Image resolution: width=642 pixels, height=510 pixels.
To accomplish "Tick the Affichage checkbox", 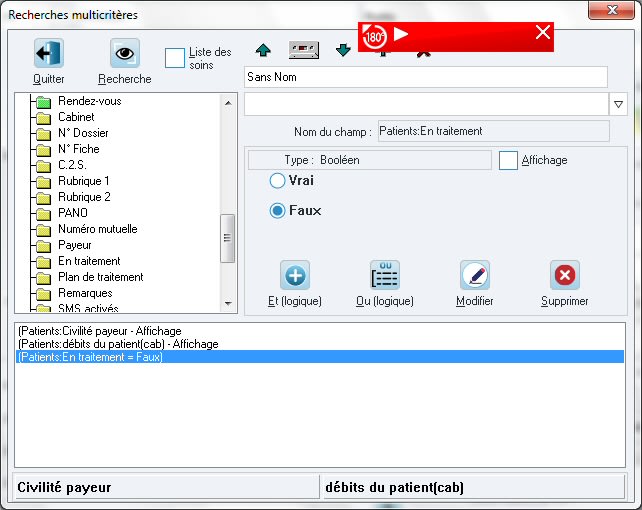I will coord(508,160).
